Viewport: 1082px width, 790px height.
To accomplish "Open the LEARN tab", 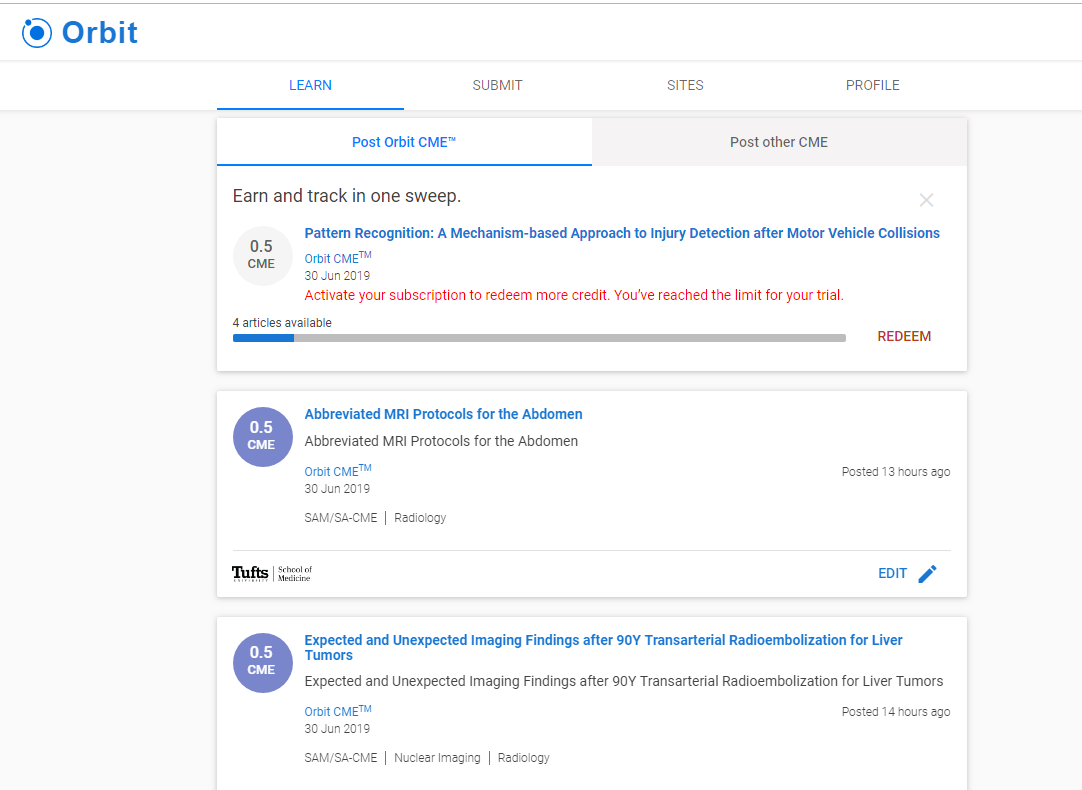I will coord(311,86).
